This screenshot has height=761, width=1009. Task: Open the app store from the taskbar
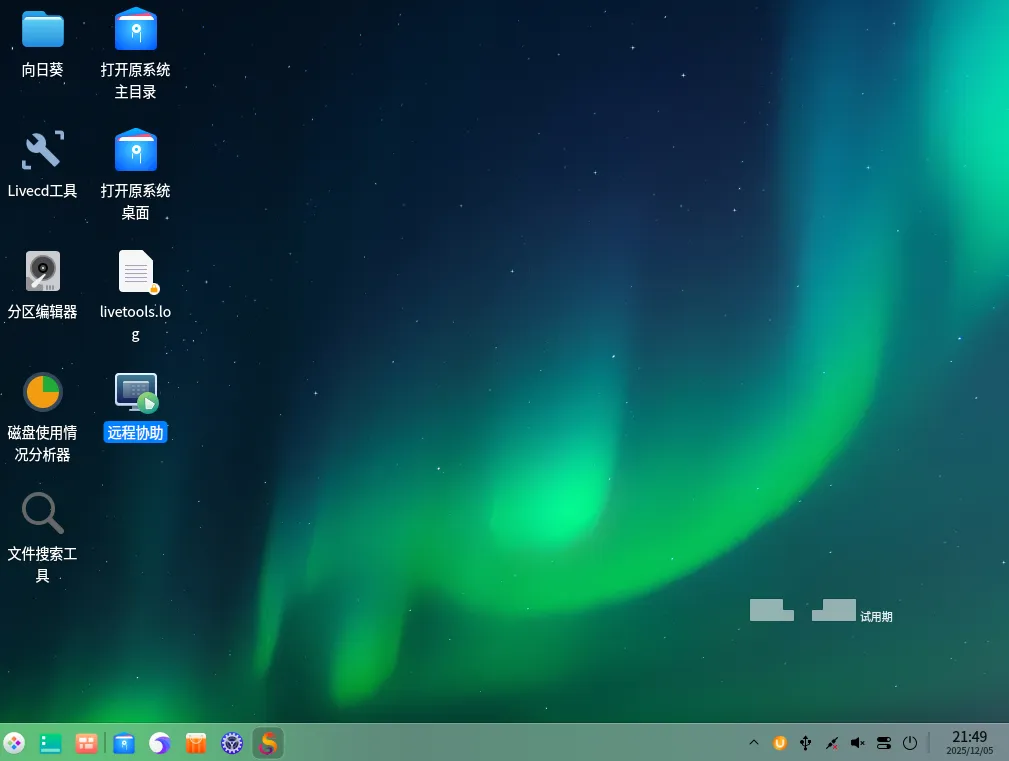[x=195, y=743]
